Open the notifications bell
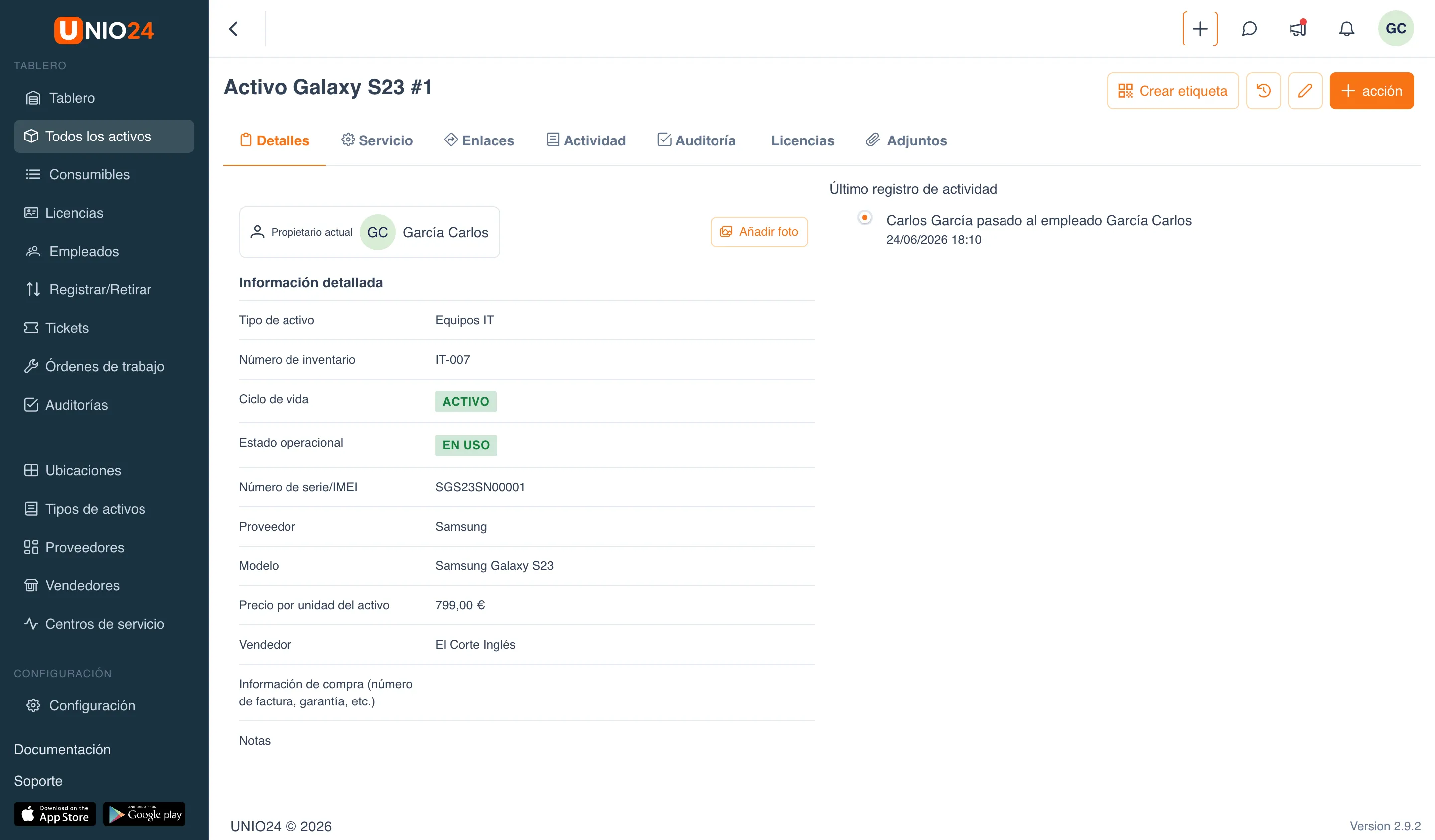The height and width of the screenshot is (840, 1435). [x=1346, y=29]
